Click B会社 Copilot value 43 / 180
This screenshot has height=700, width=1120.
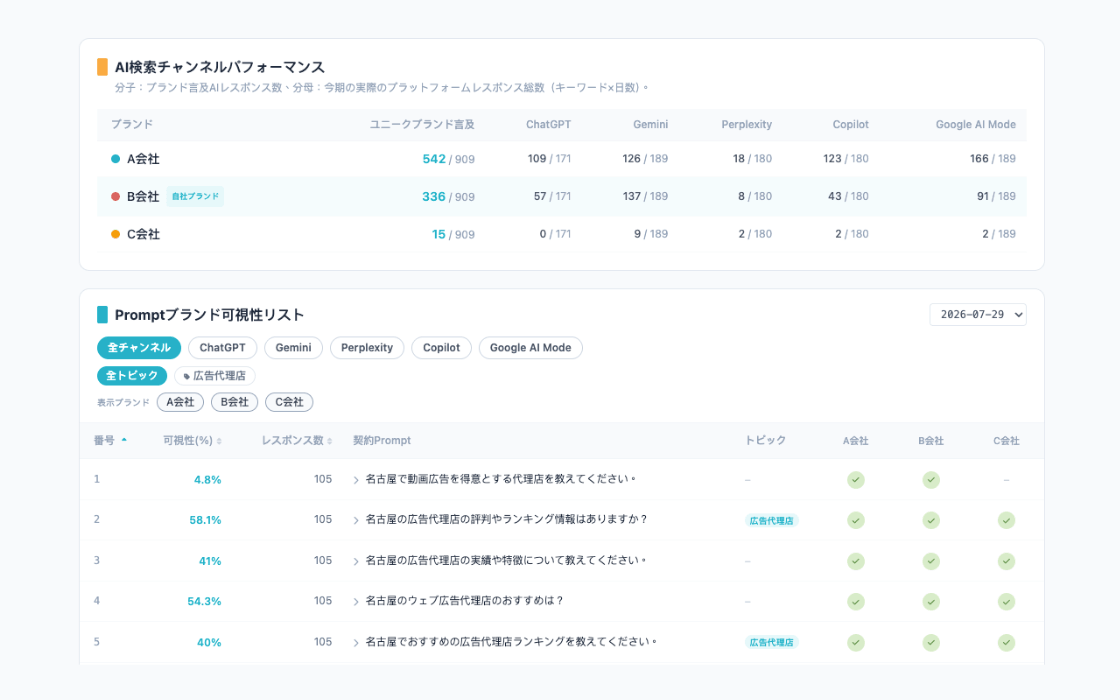[x=848, y=196]
